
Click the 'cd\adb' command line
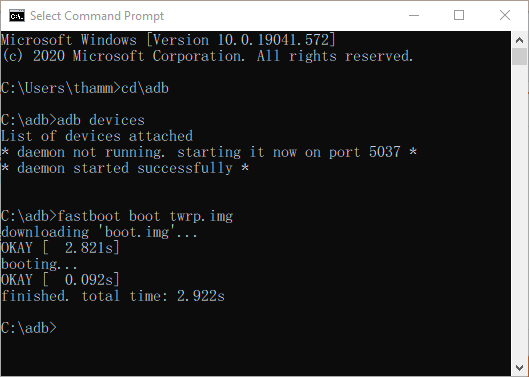click(x=85, y=88)
